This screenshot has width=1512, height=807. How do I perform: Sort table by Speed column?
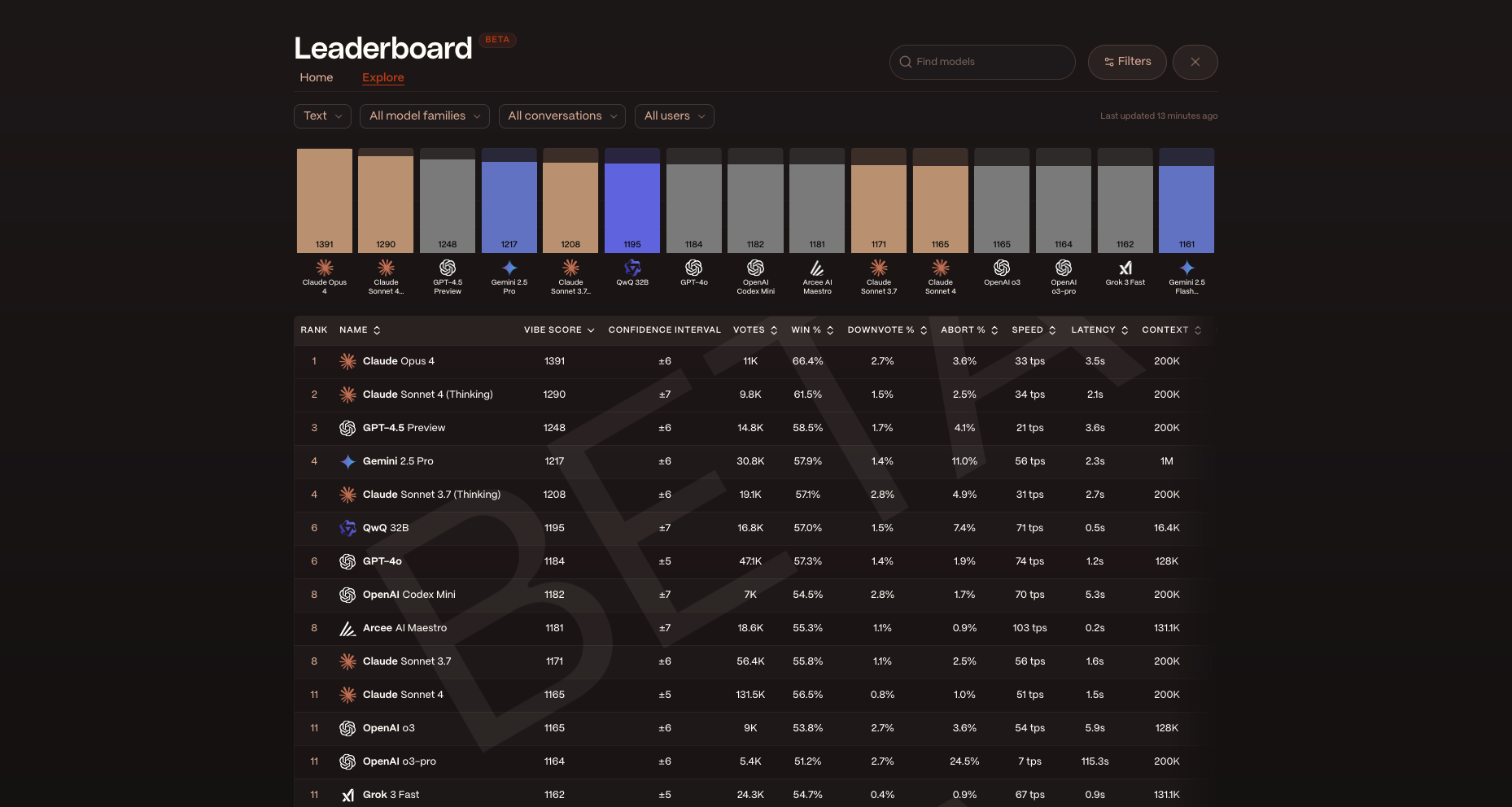[x=1033, y=330]
